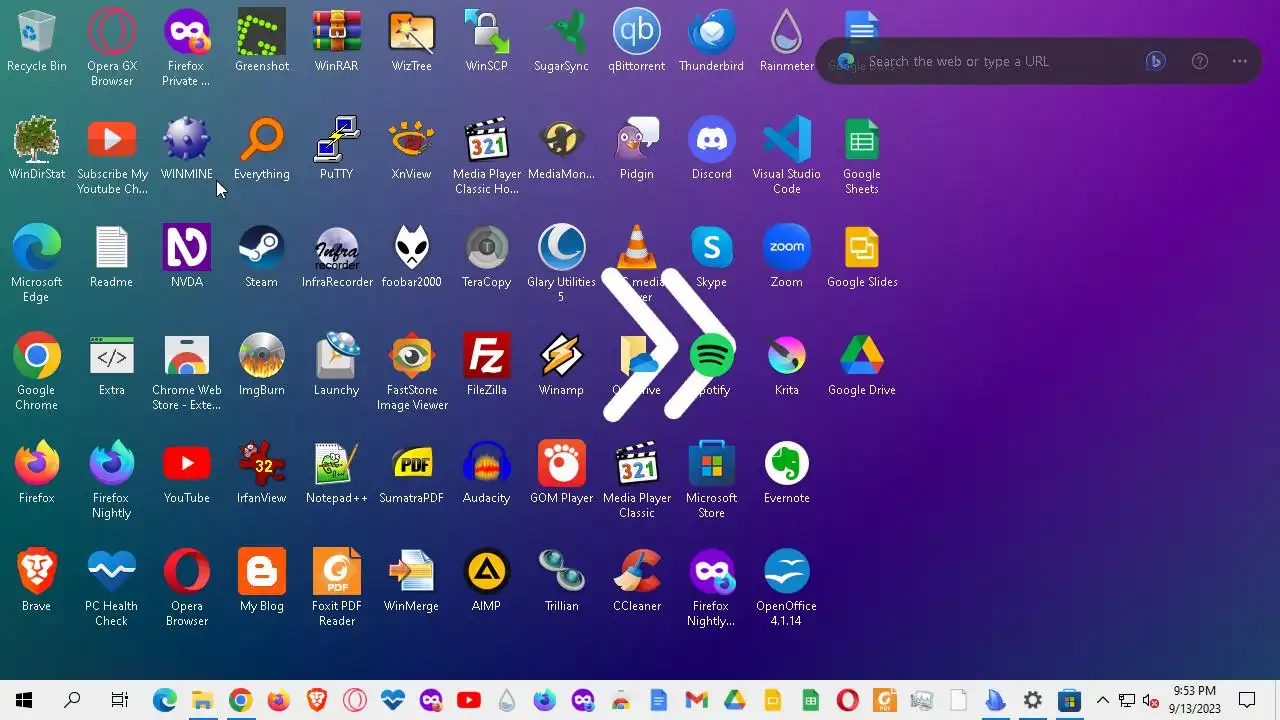The width and height of the screenshot is (1280, 720).
Task: Select the NVDA desktop icon
Action: 187,258
